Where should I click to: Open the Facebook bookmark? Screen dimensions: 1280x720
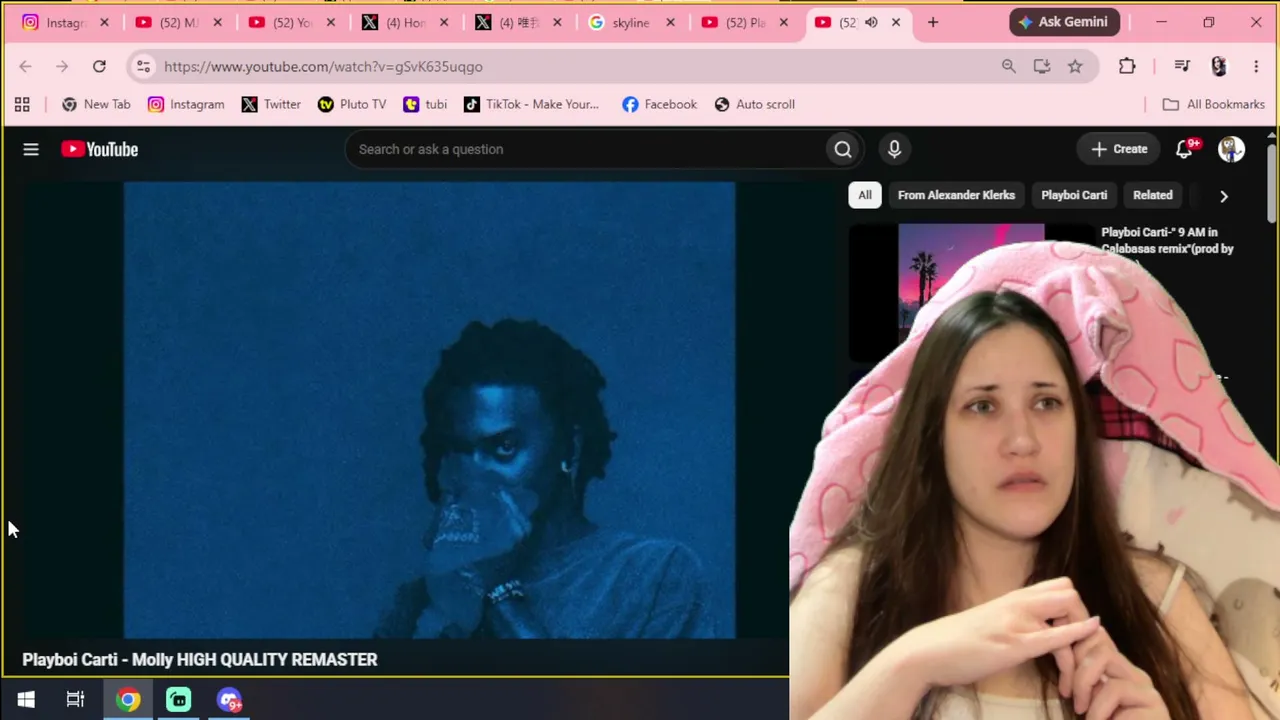659,104
